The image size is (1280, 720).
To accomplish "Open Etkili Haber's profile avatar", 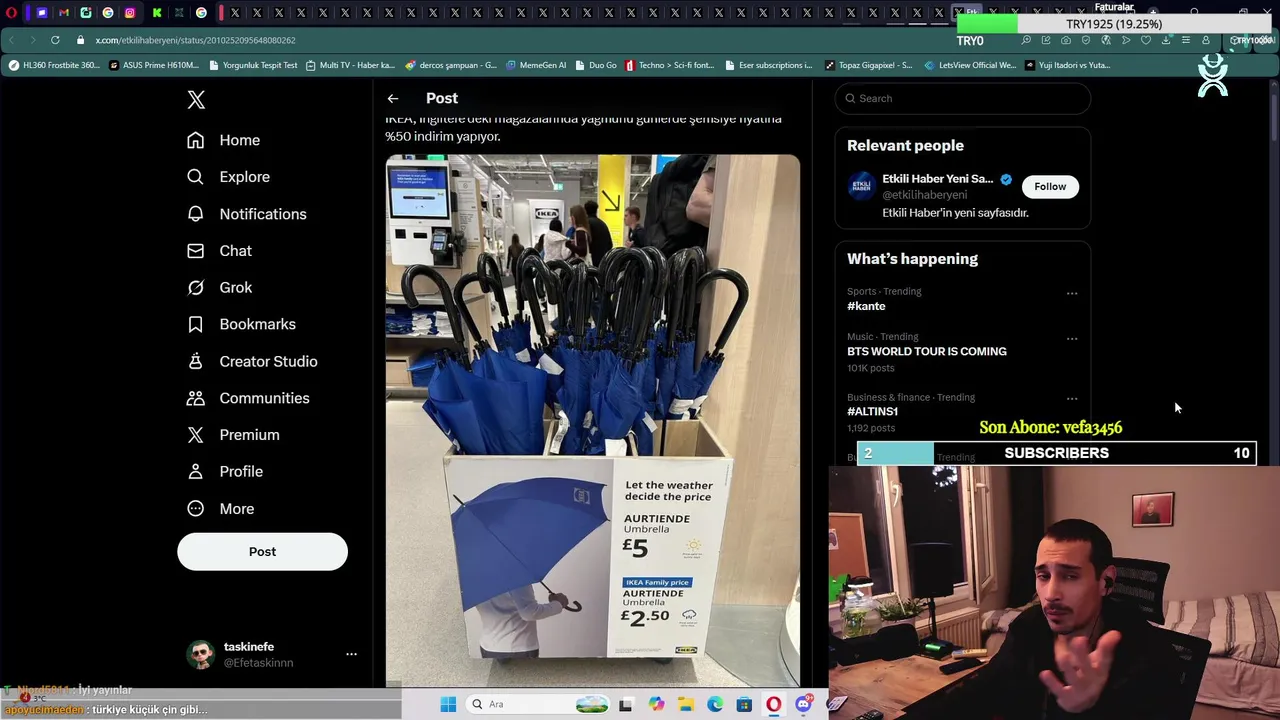I will [x=861, y=186].
